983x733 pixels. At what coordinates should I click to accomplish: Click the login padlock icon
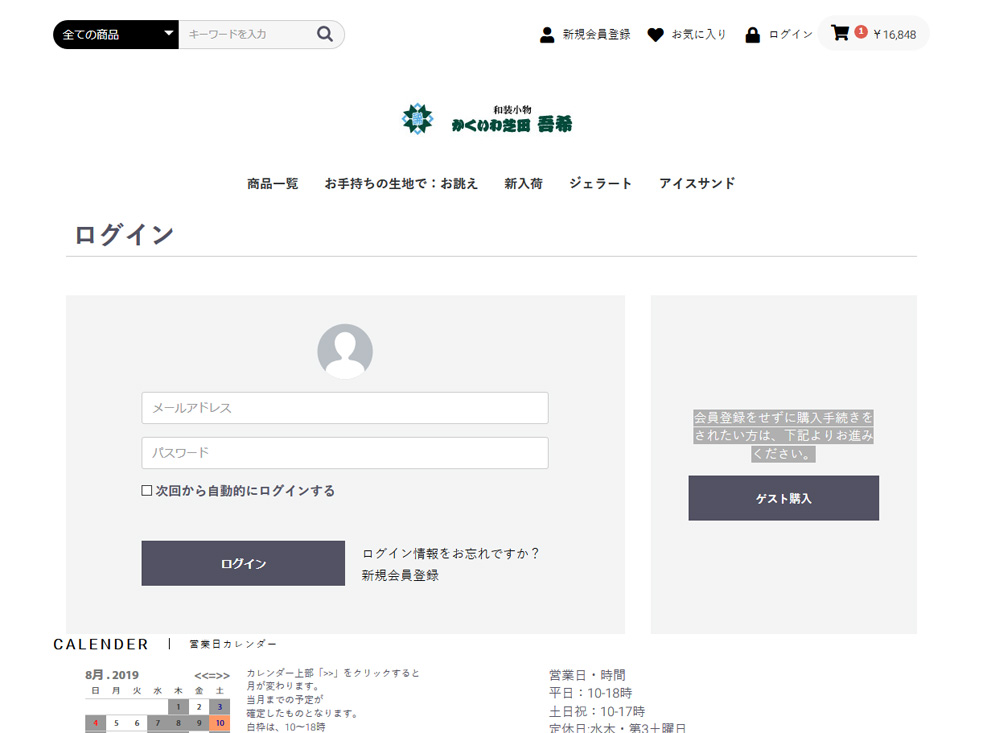point(752,35)
